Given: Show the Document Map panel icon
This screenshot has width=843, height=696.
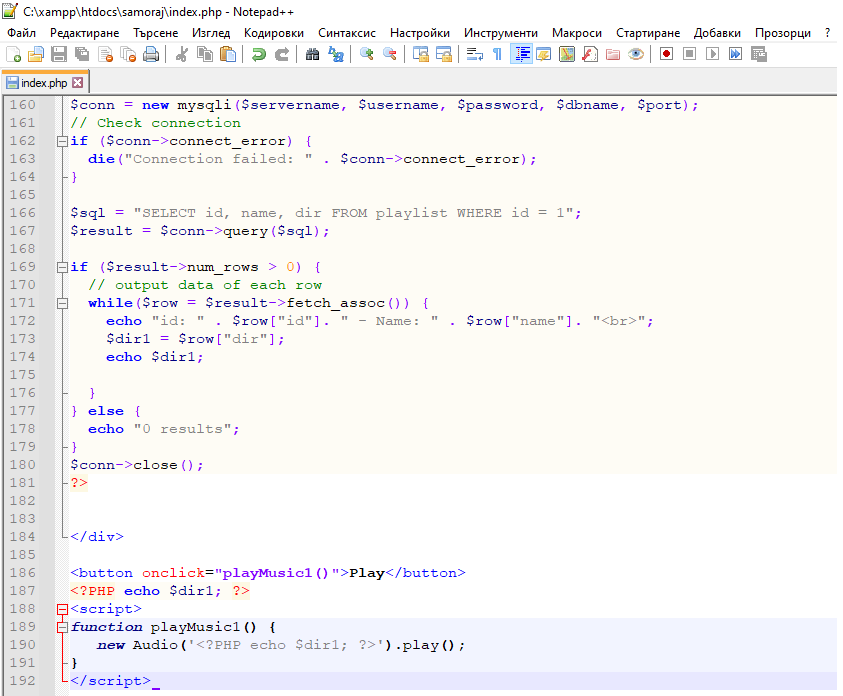Looking at the screenshot, I should [567, 54].
